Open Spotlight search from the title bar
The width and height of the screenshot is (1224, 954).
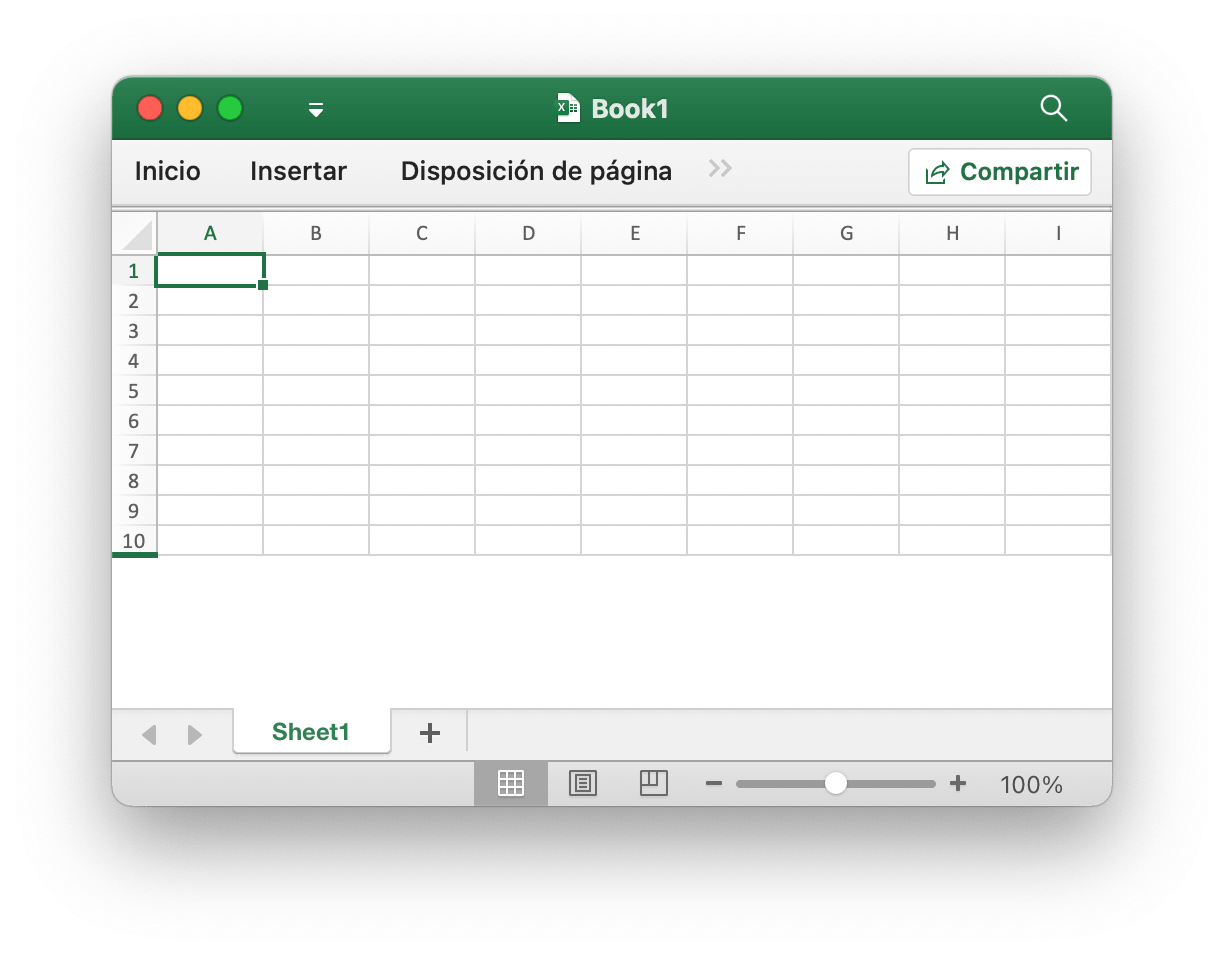pyautogui.click(x=1053, y=109)
